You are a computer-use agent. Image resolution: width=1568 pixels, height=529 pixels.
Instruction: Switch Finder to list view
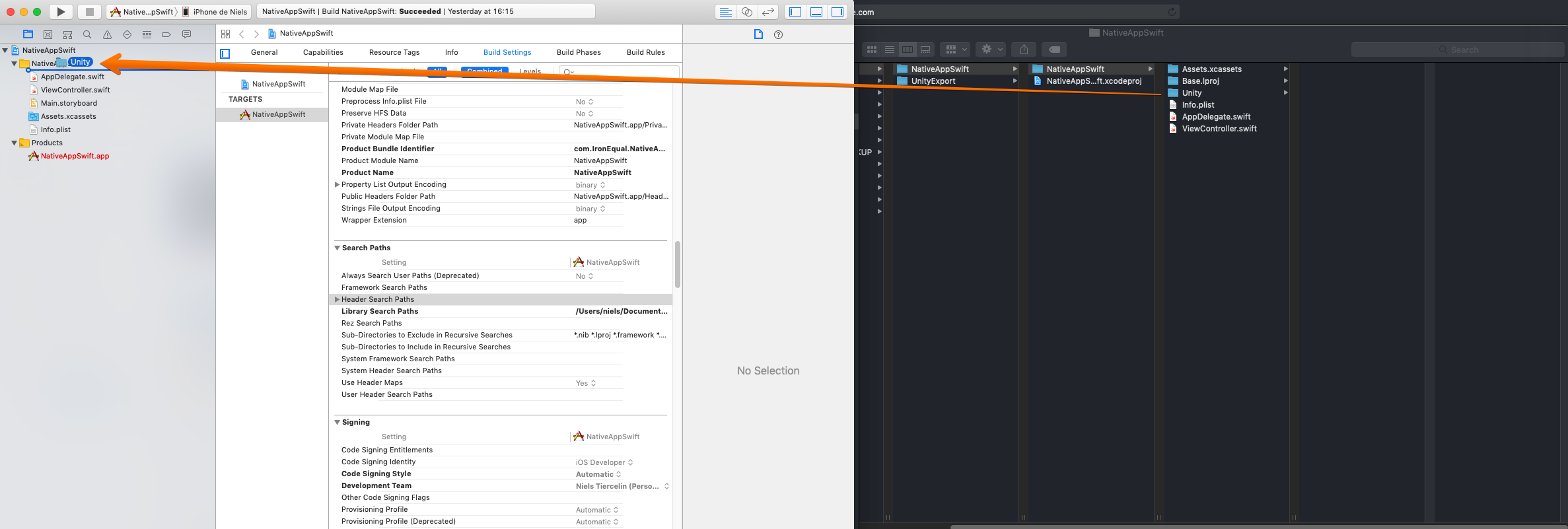point(890,50)
